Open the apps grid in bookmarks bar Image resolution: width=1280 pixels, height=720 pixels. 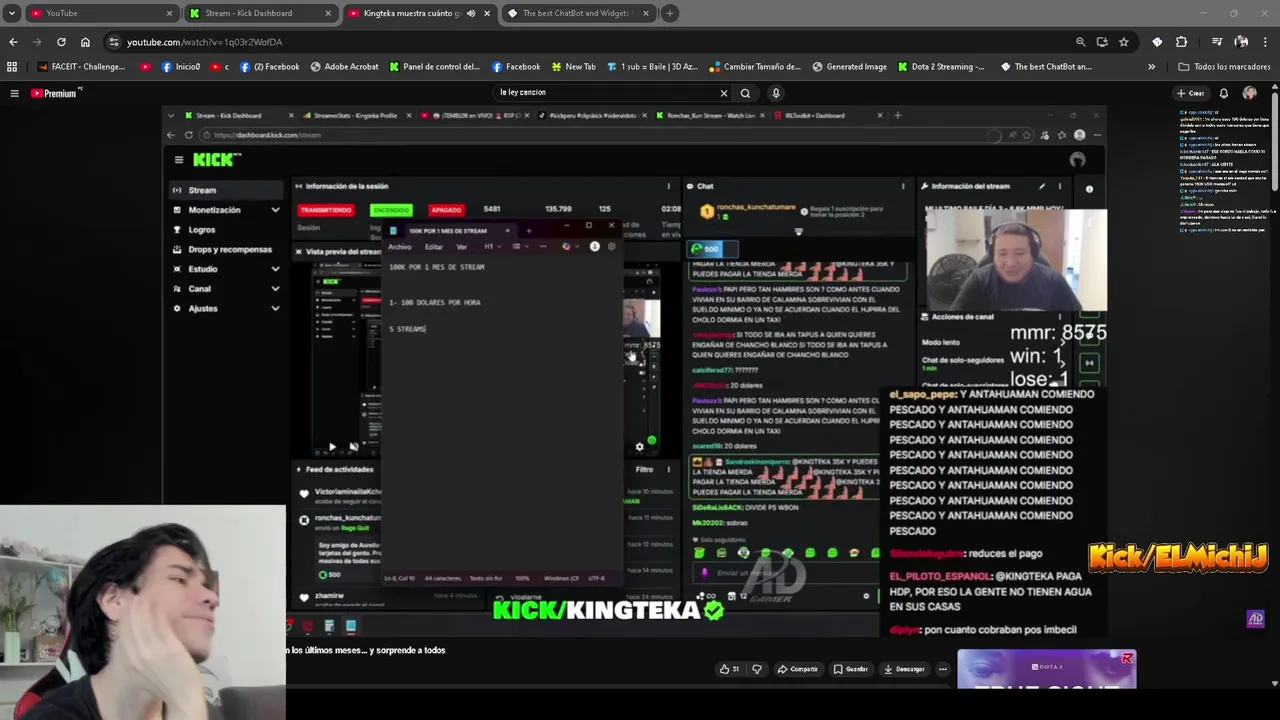[12, 67]
